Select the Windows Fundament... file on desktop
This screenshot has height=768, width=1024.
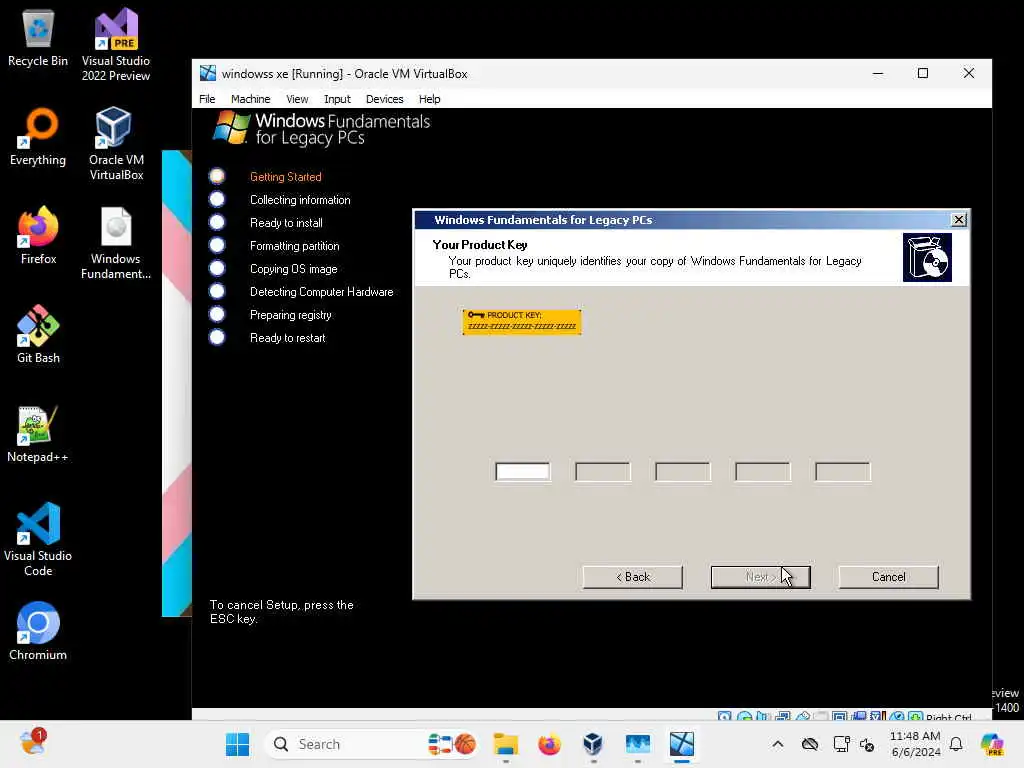tap(116, 243)
